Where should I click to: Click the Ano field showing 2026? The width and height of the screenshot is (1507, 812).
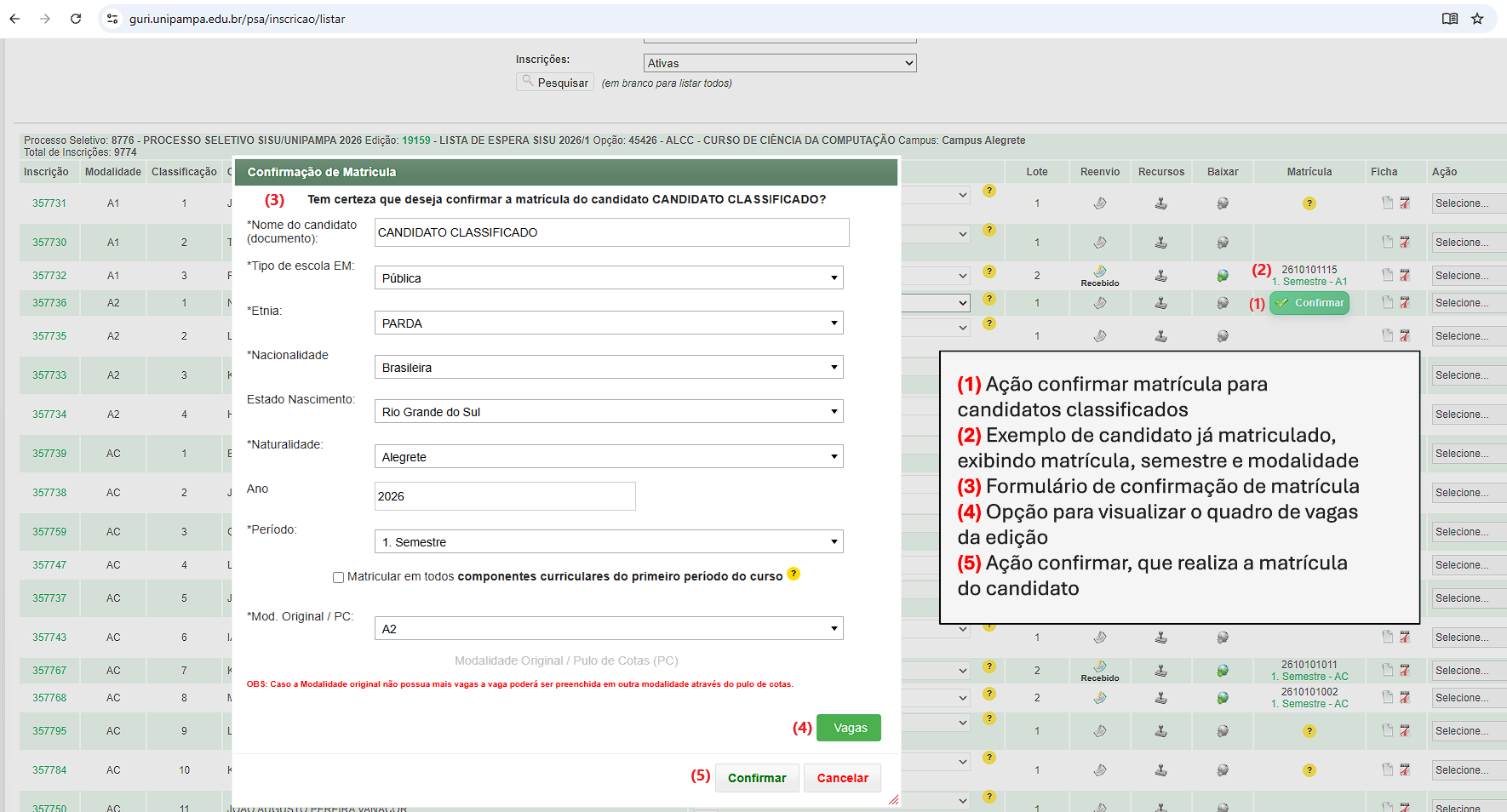coord(505,496)
